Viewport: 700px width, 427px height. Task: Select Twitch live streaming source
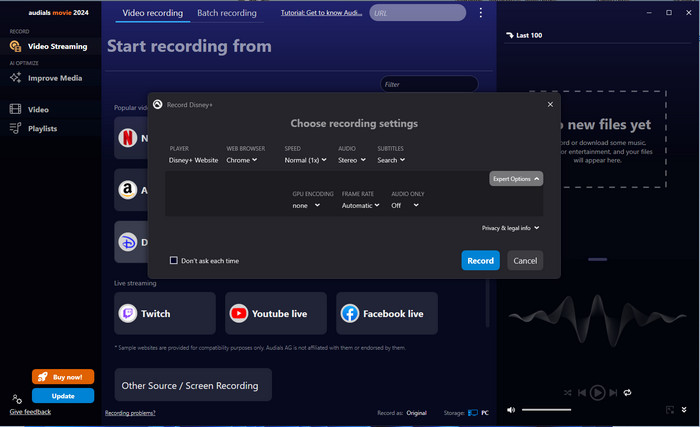point(165,314)
